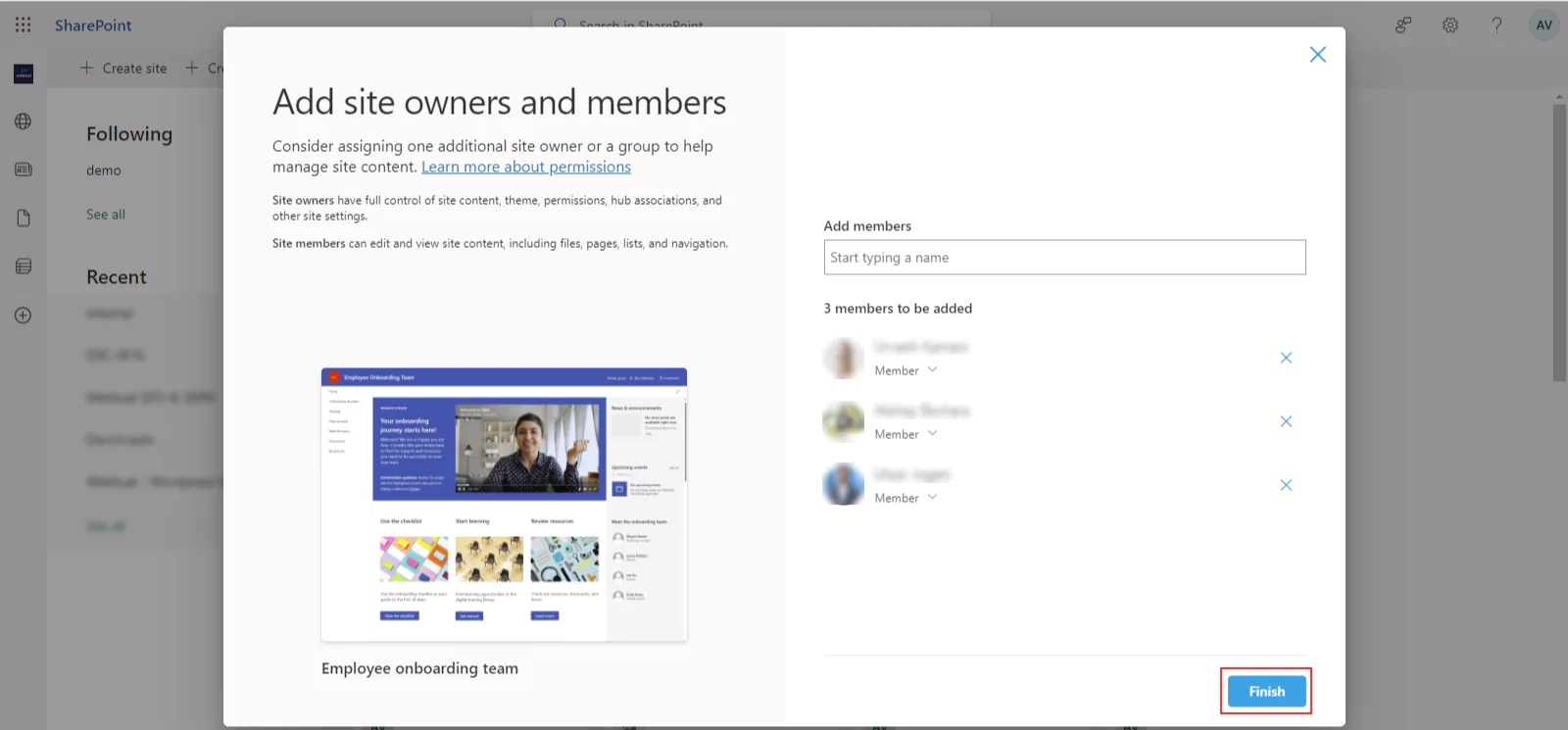Expand the second member's role dropdown
Viewport: 1568px width, 730px height.
pyautogui.click(x=906, y=434)
